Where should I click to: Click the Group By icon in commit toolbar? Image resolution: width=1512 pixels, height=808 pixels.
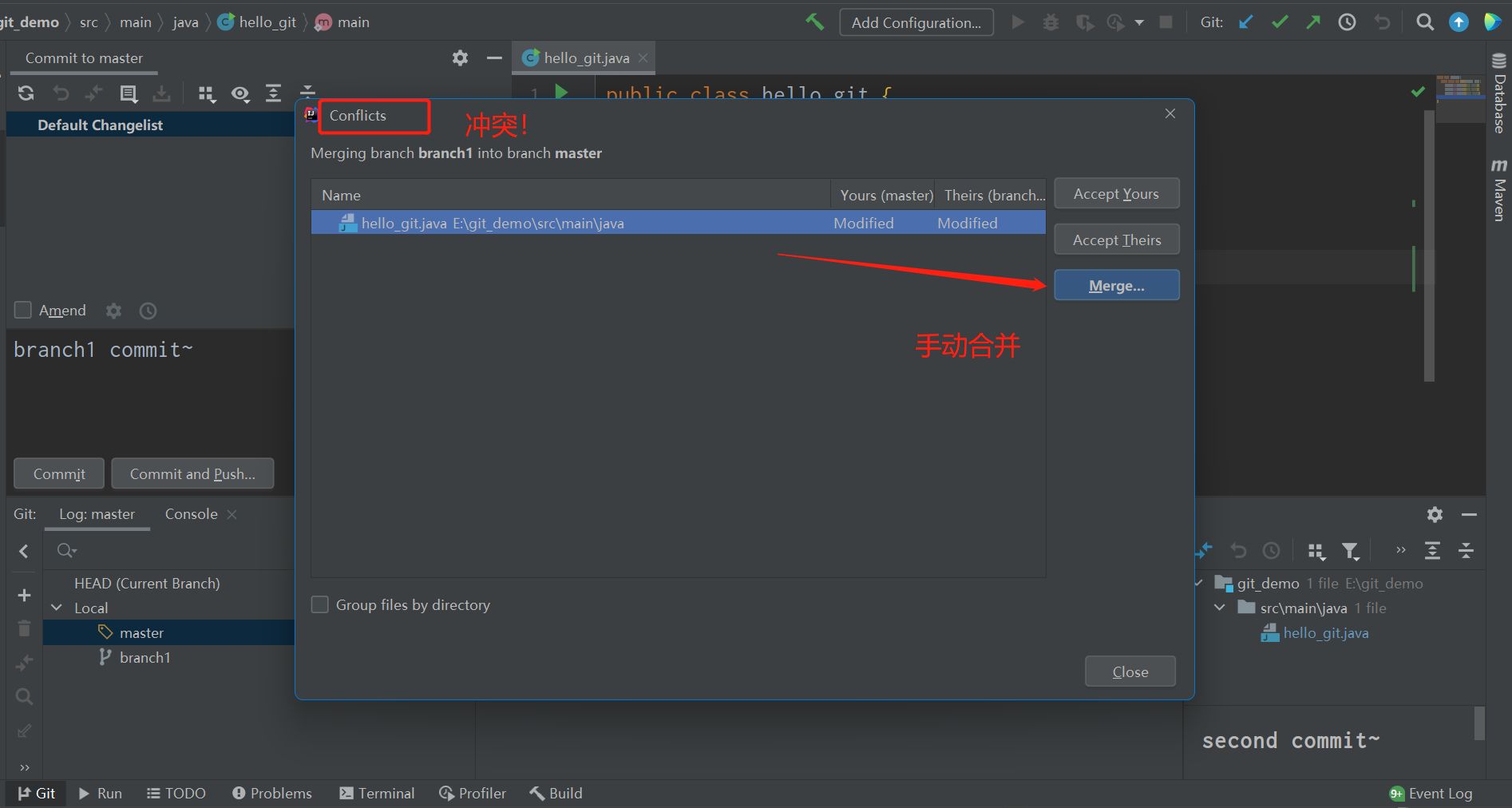[x=207, y=93]
